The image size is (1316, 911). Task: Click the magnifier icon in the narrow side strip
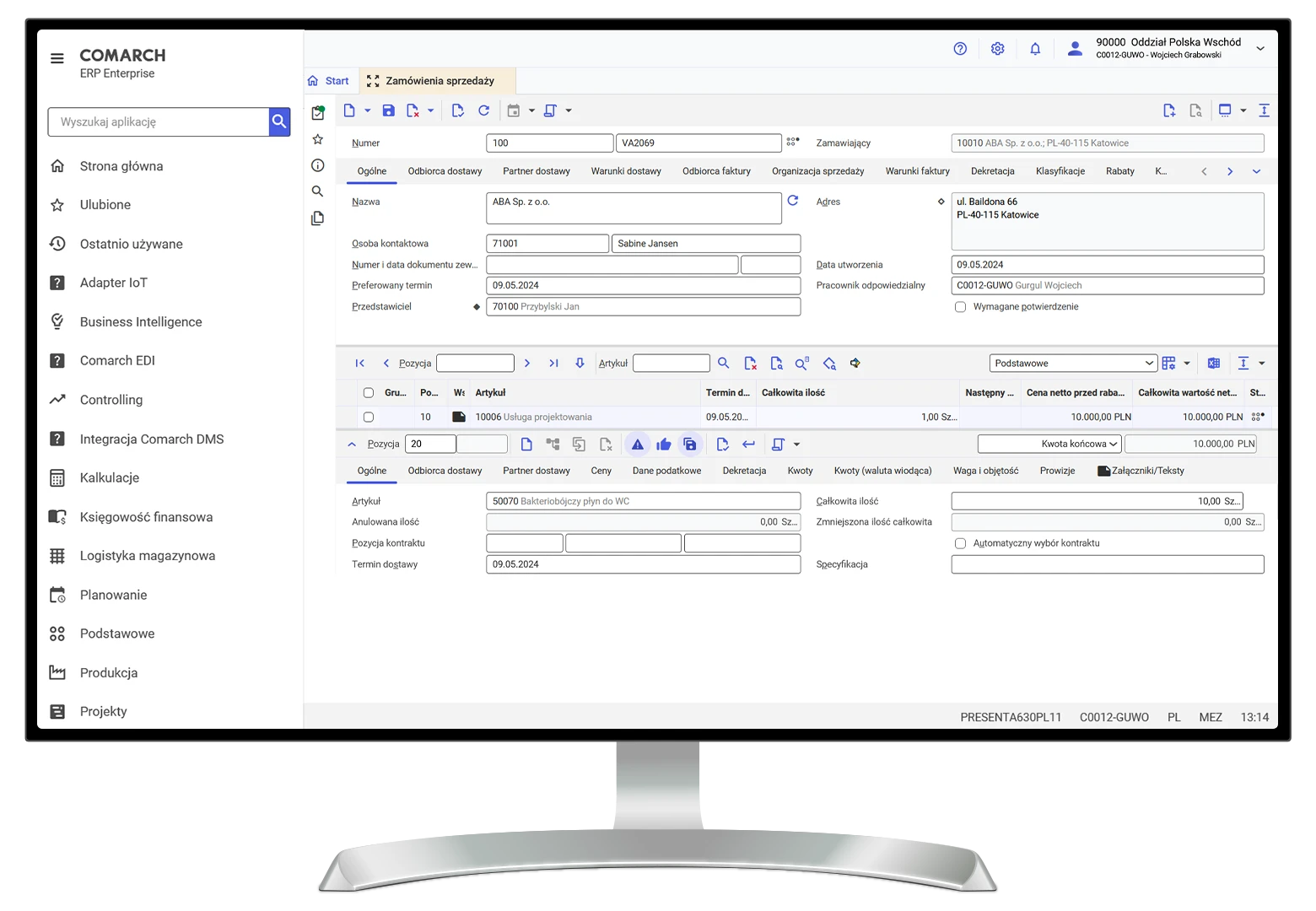tap(318, 191)
